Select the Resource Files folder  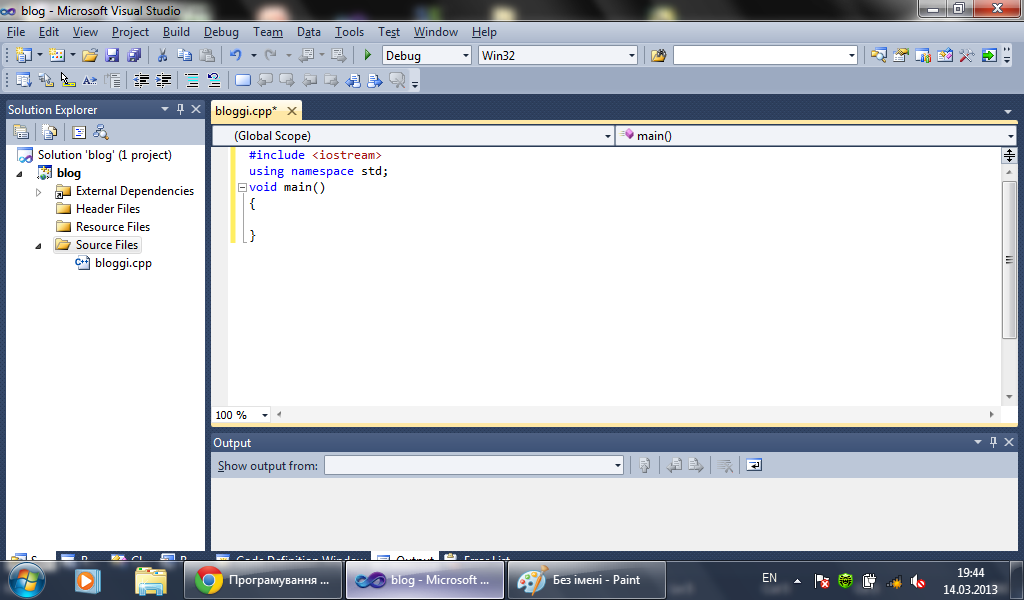point(112,227)
